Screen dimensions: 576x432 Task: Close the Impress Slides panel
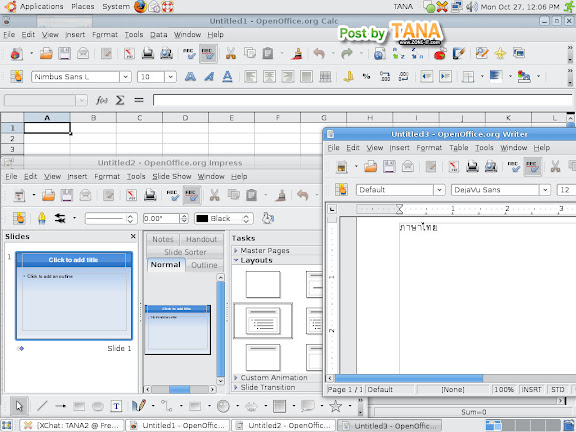(x=133, y=236)
